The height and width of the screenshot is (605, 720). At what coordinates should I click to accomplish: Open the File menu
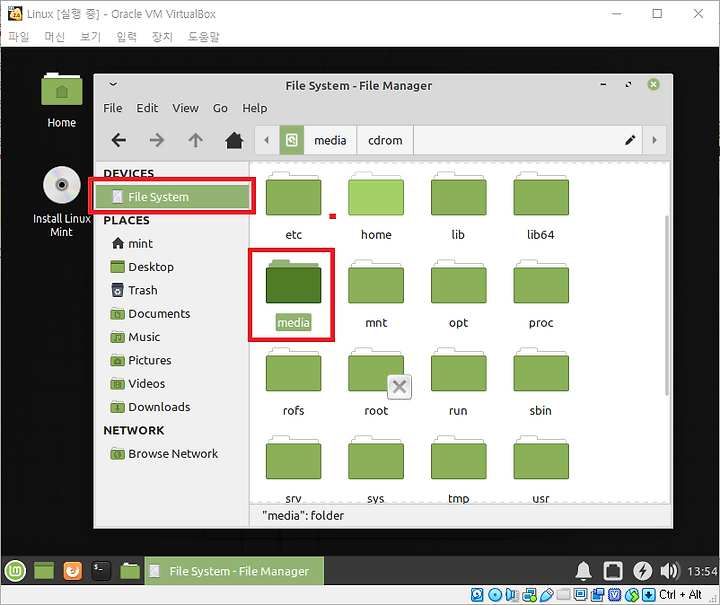[x=112, y=108]
